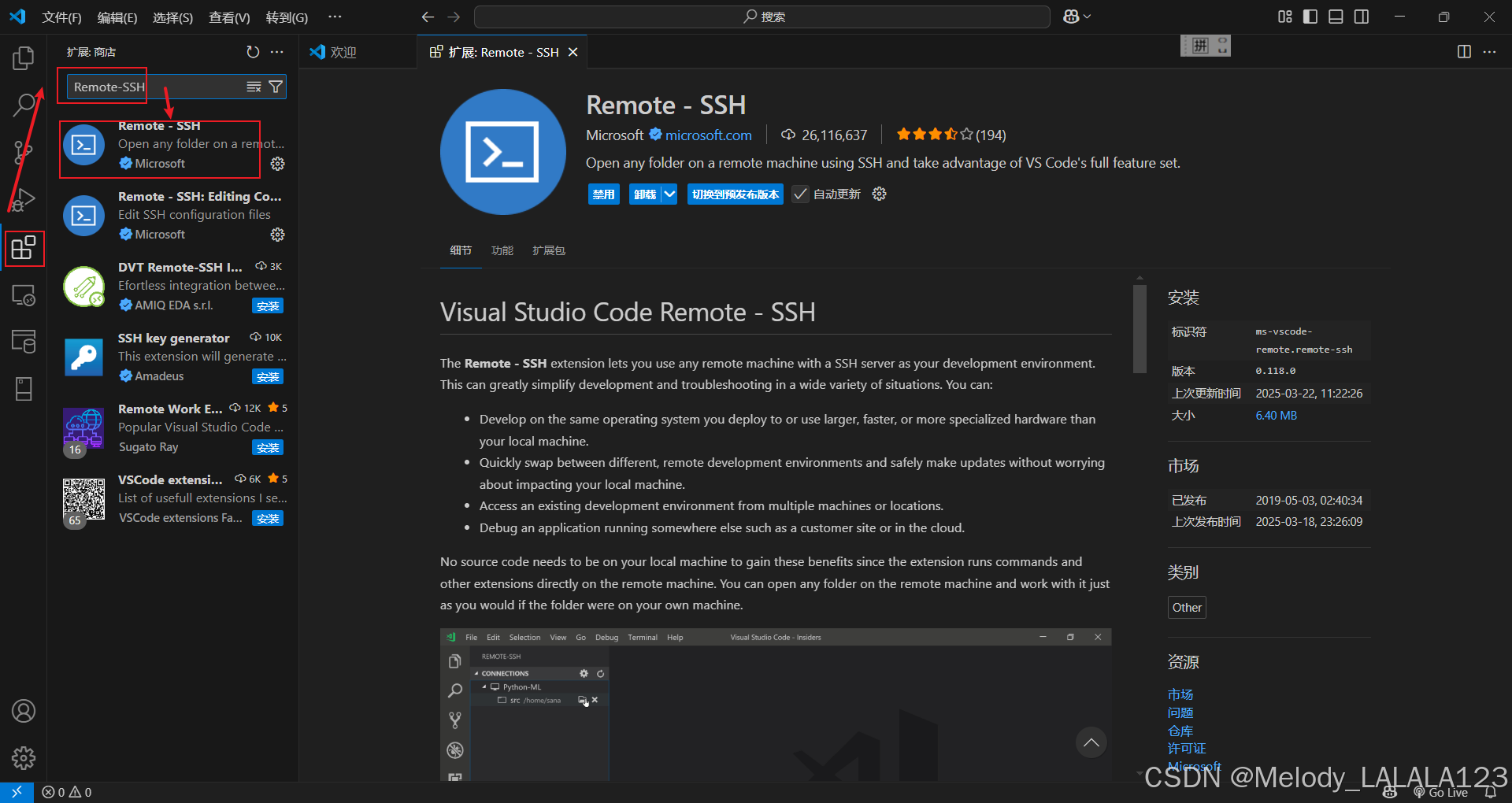This screenshot has width=1512, height=803.
Task: Expand the uninstall button dropdown arrow
Action: tap(669, 194)
